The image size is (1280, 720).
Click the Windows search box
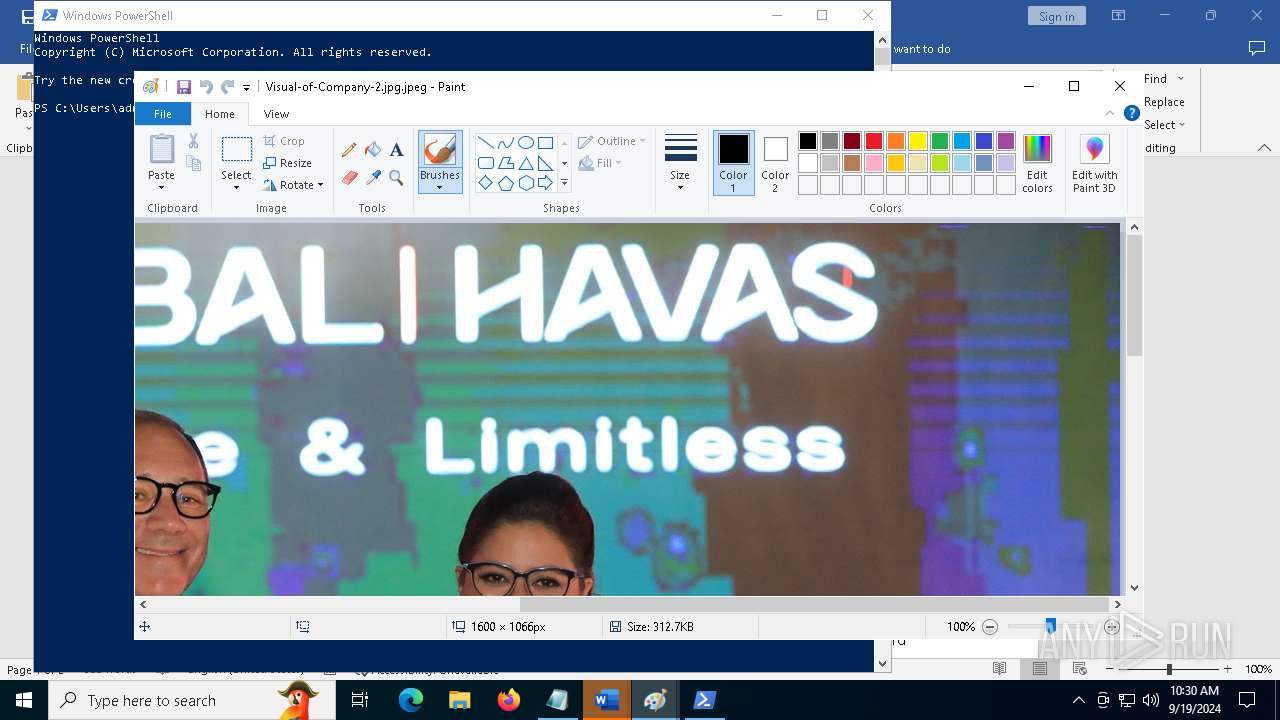tap(192, 700)
